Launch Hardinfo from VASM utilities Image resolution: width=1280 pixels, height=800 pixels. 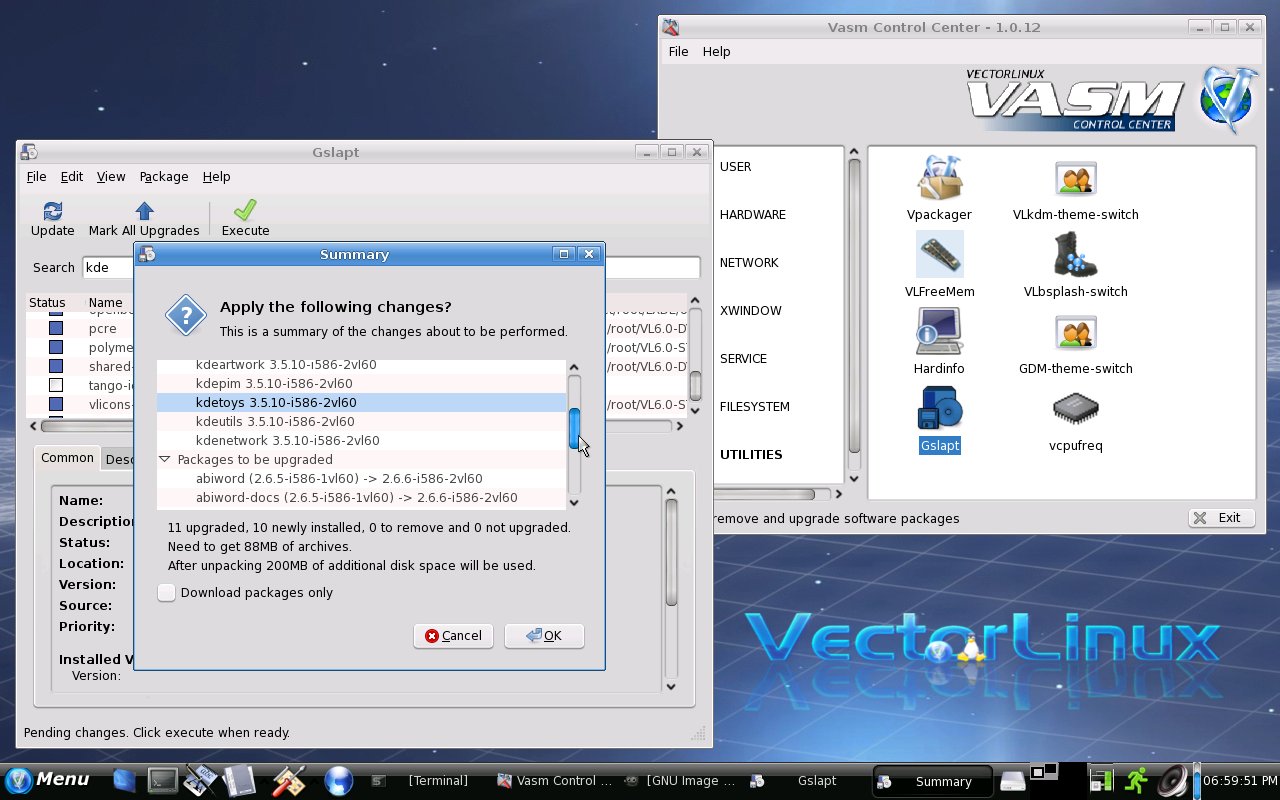click(939, 331)
